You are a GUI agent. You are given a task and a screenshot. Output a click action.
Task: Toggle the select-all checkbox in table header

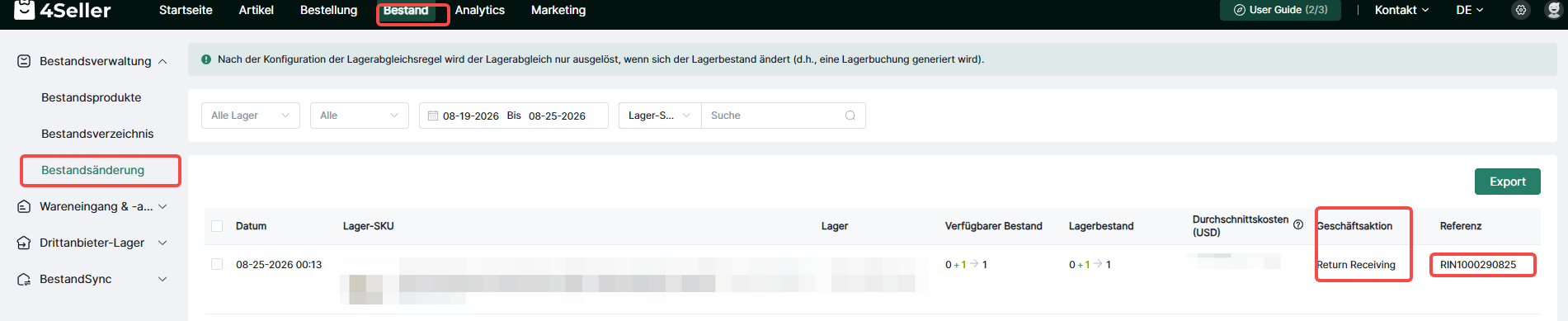pyautogui.click(x=217, y=226)
